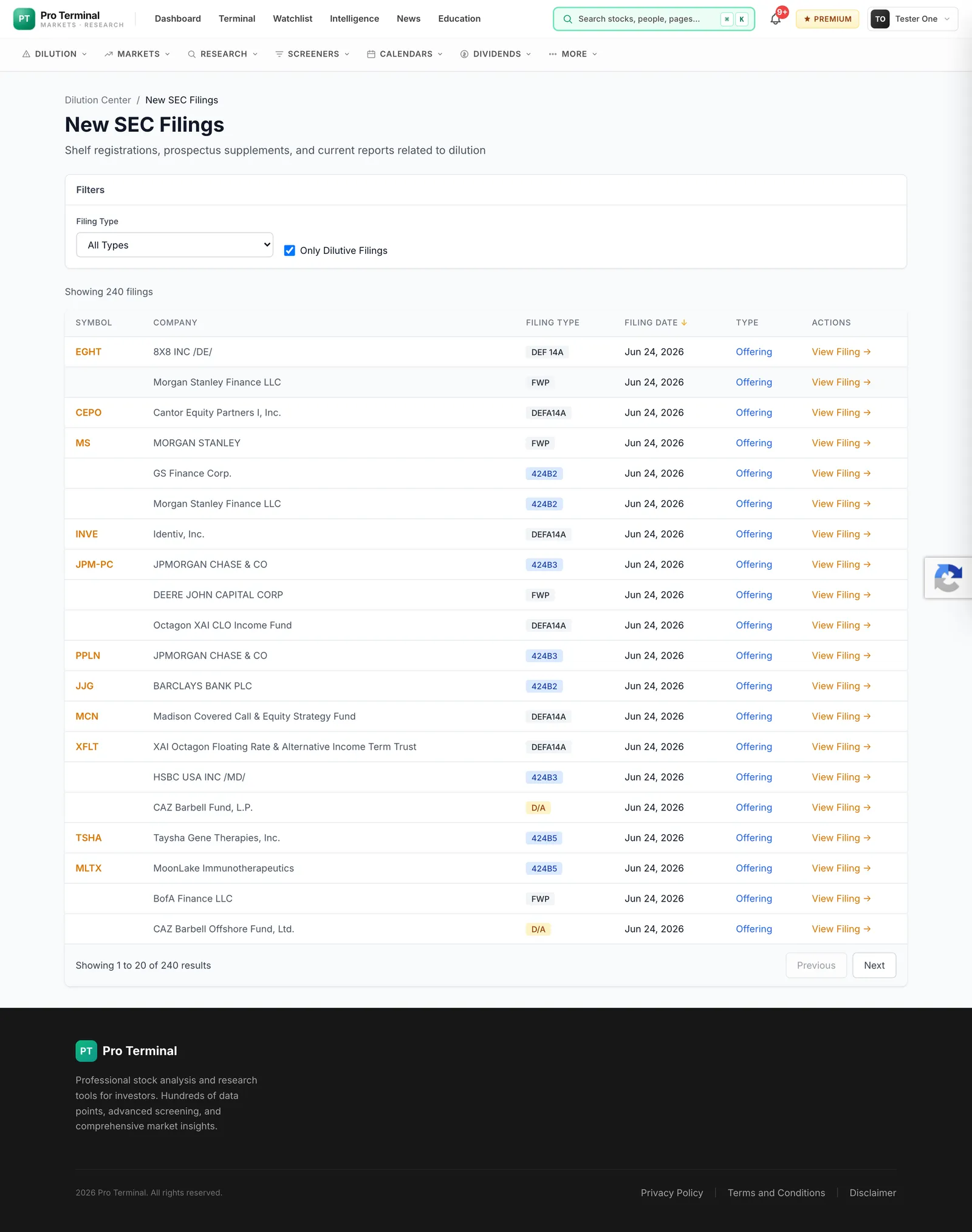Go to the Dashboard tab
The height and width of the screenshot is (1232, 972).
178,19
